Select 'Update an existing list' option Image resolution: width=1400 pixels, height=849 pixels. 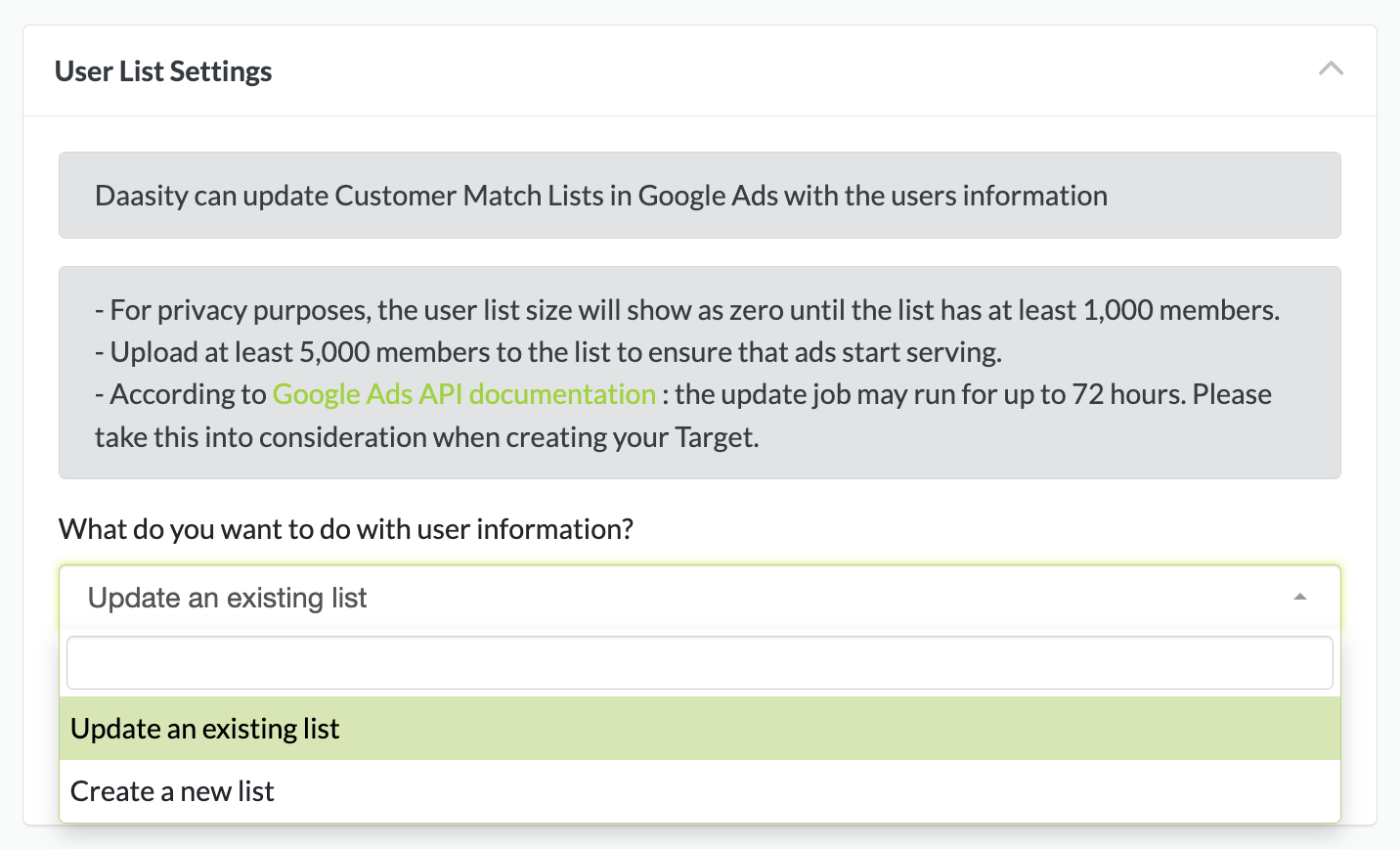click(699, 729)
